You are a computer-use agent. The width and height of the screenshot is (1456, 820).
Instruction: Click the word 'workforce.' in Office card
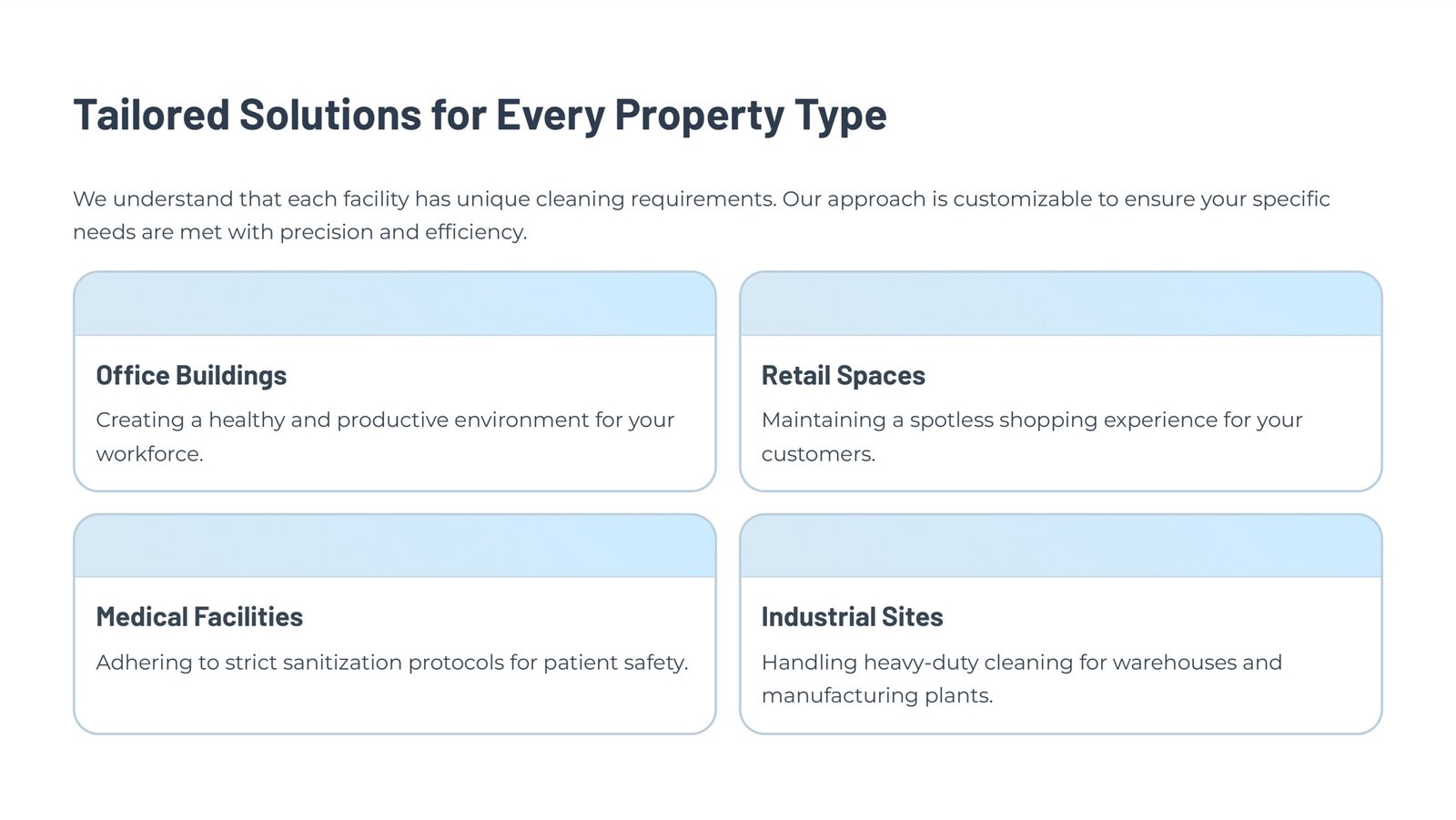tap(149, 454)
